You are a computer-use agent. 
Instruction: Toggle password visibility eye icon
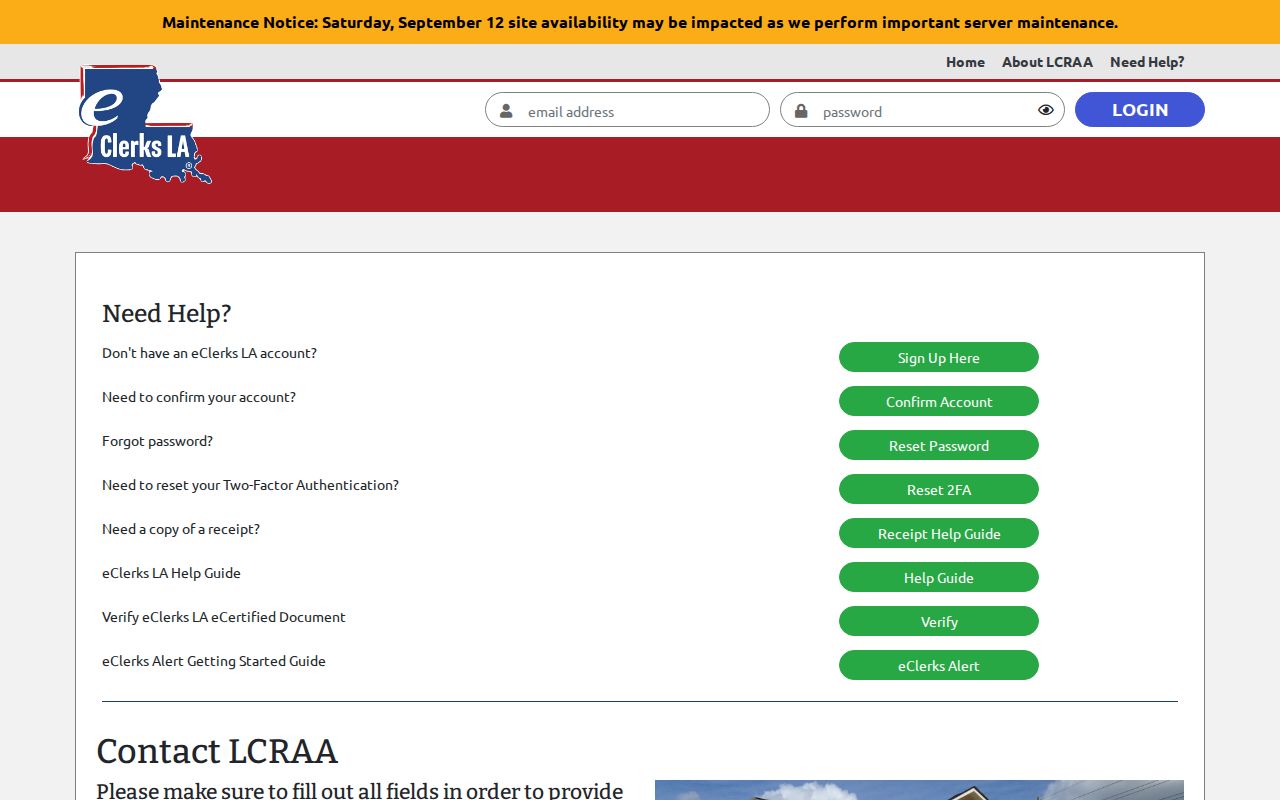click(1046, 111)
